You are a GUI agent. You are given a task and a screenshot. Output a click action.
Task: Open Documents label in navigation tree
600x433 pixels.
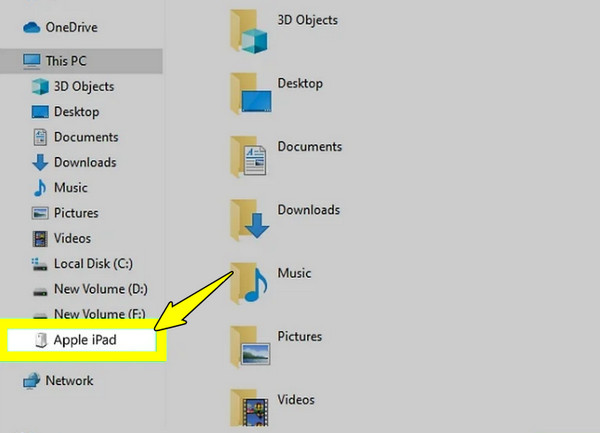86,137
